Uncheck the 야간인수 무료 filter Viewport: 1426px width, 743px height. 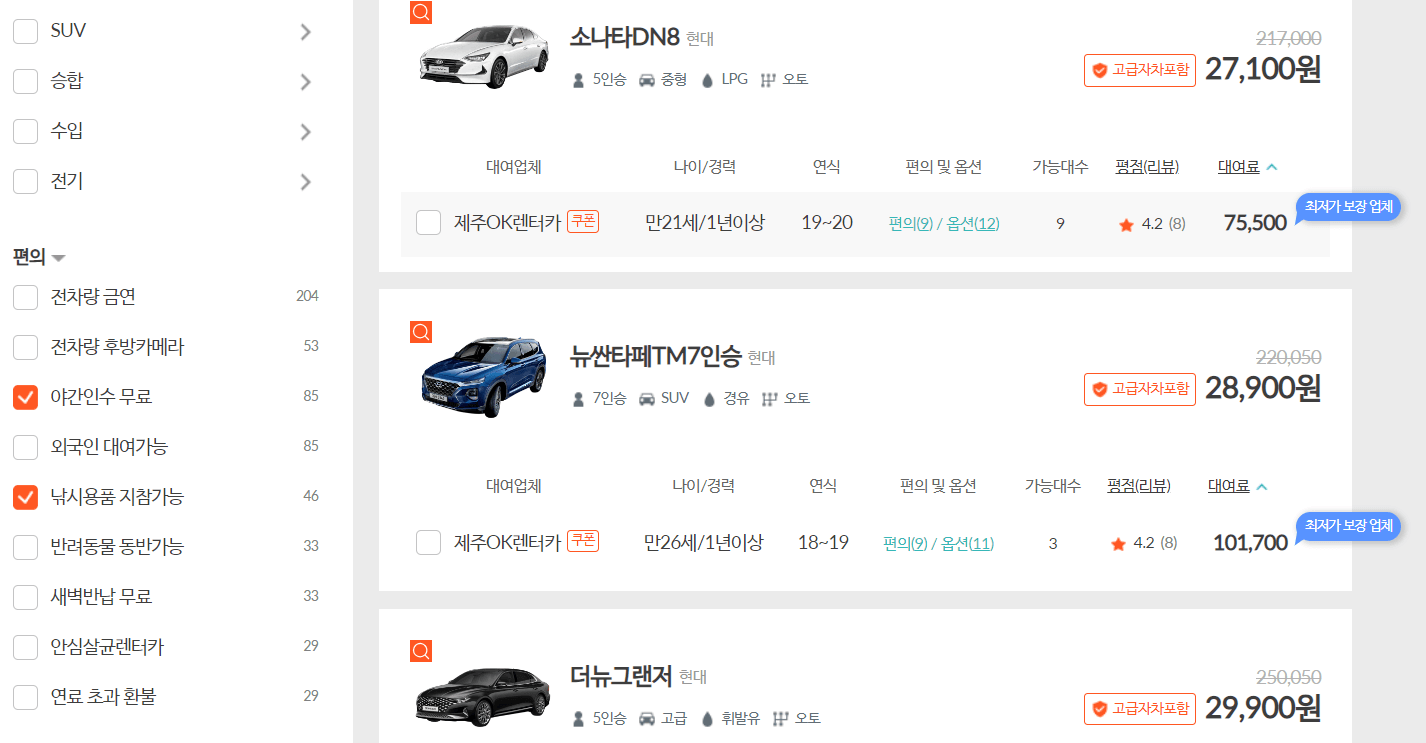[25, 397]
